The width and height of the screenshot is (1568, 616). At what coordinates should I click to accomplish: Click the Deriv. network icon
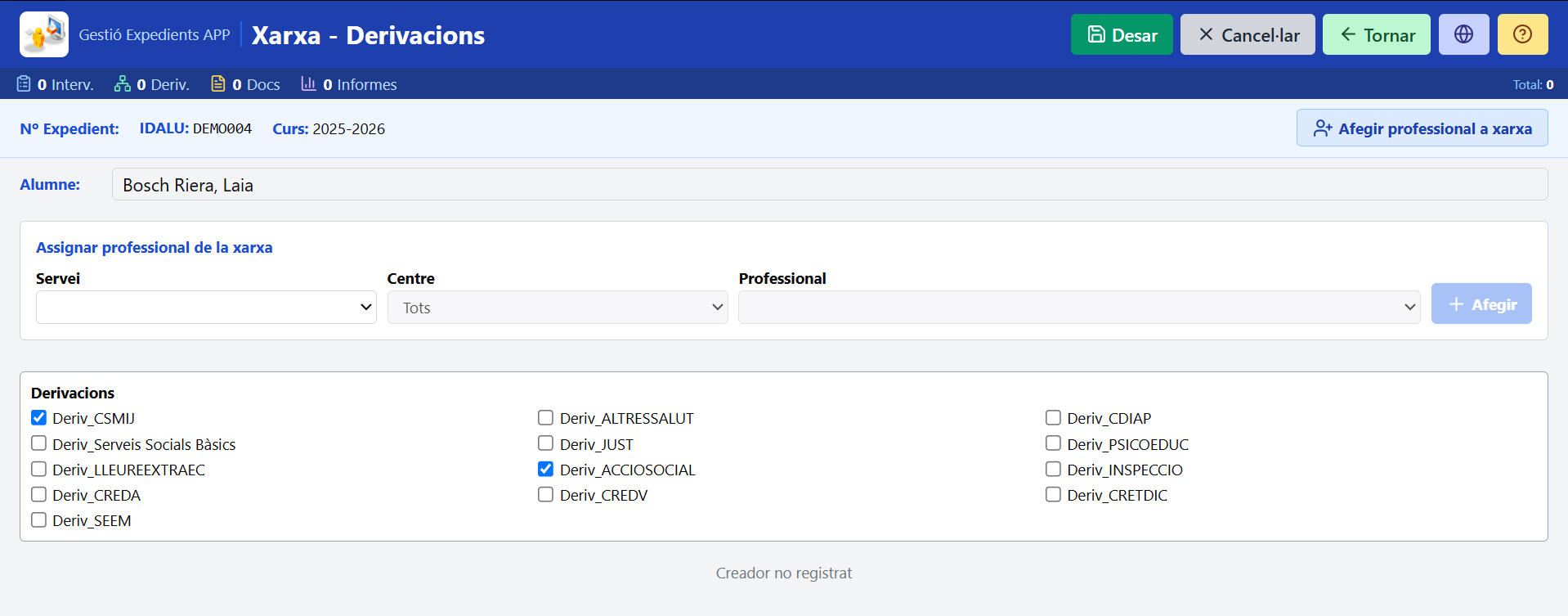[123, 83]
